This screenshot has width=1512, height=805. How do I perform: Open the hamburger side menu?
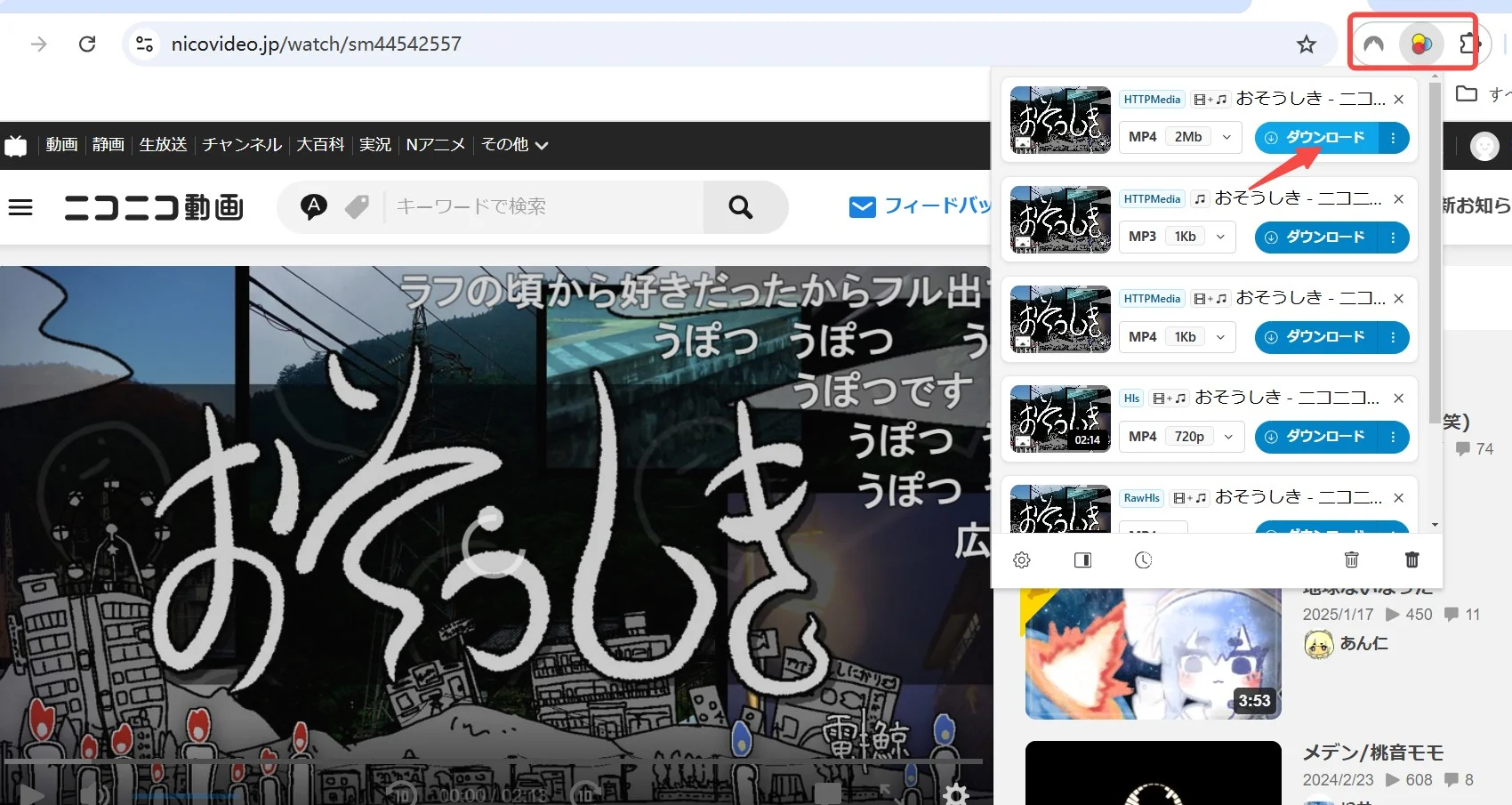click(20, 207)
